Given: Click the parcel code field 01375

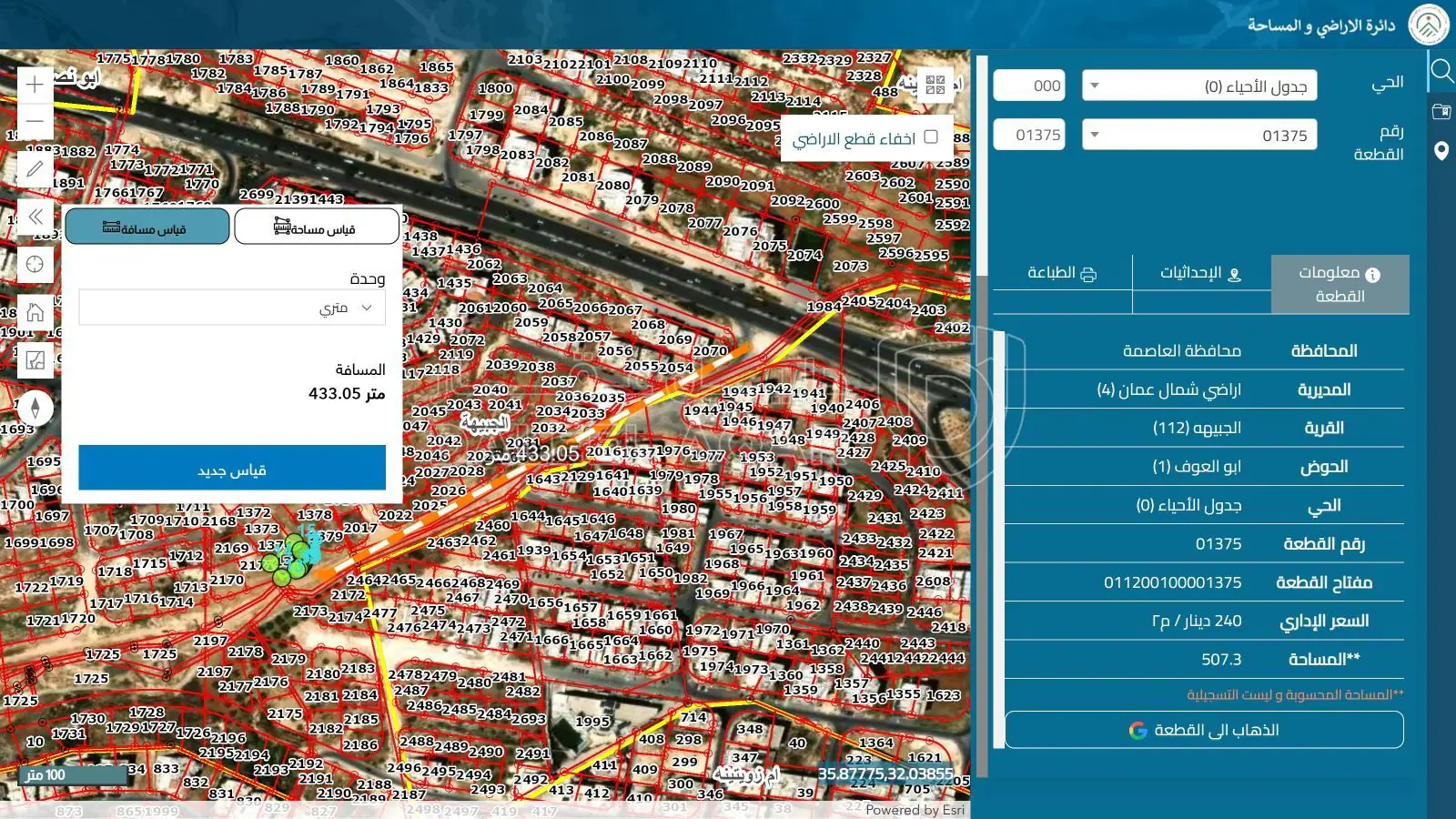Looking at the screenshot, I should click(1029, 135).
